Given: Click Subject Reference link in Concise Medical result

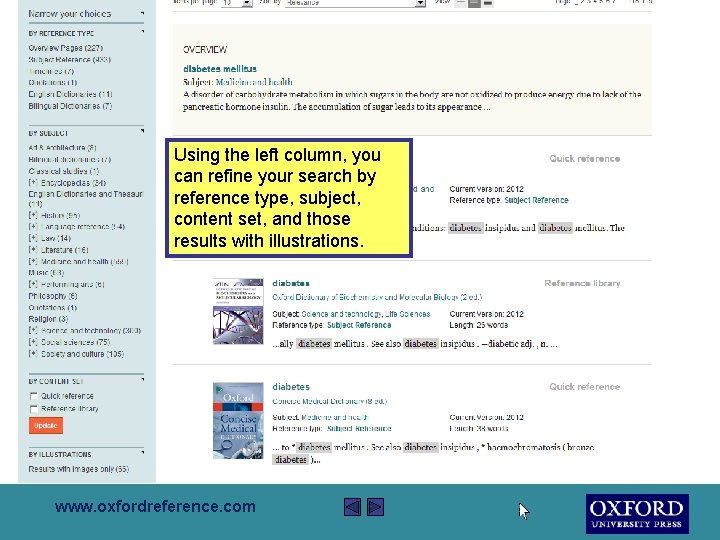Looking at the screenshot, I should (x=359, y=428).
